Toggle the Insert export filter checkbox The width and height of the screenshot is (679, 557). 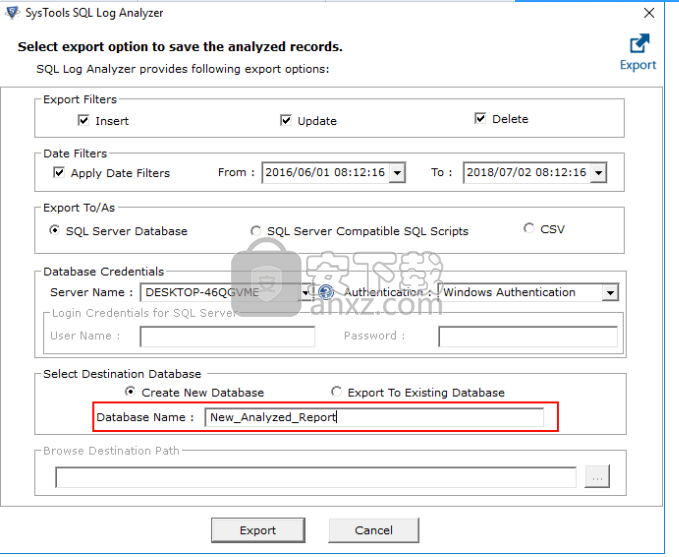coord(84,120)
